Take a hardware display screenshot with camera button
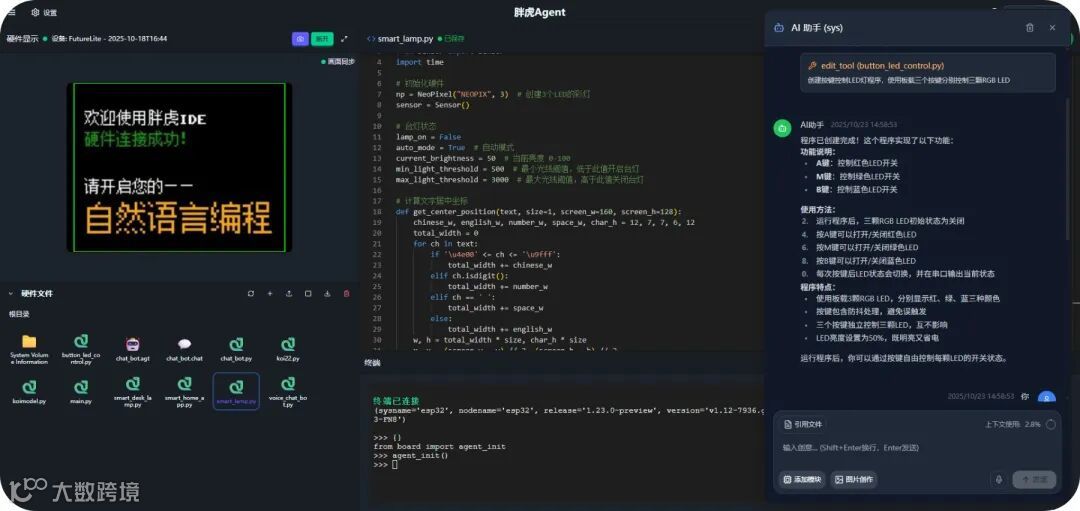 (300, 39)
